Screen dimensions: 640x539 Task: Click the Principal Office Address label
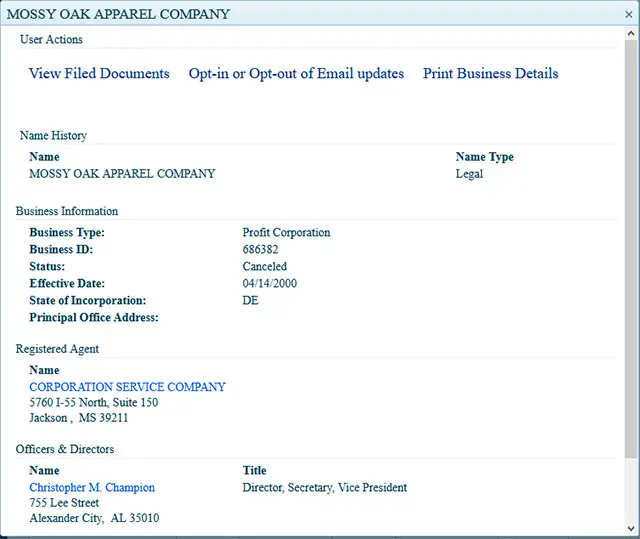coord(93,317)
